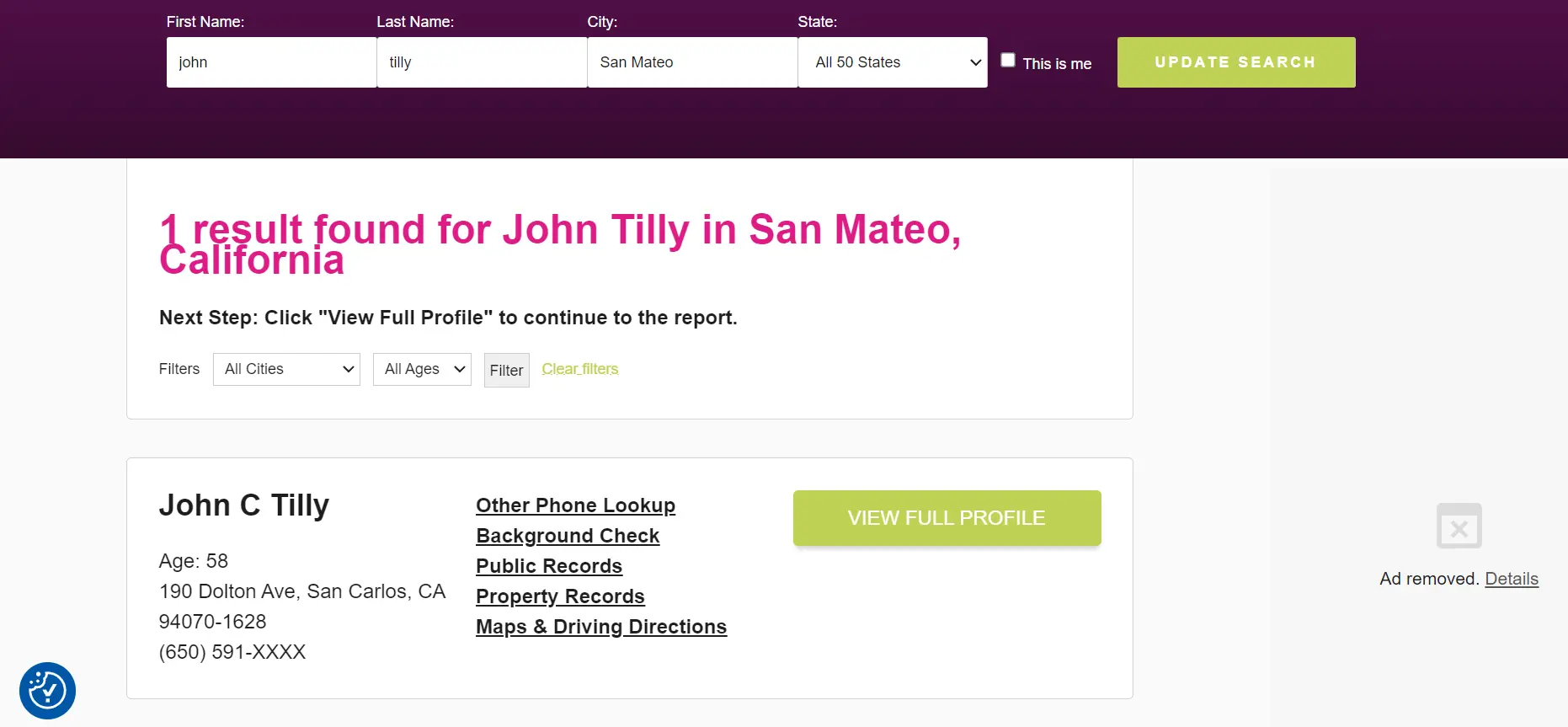
Task: Open the State dropdown
Action: tap(892, 62)
